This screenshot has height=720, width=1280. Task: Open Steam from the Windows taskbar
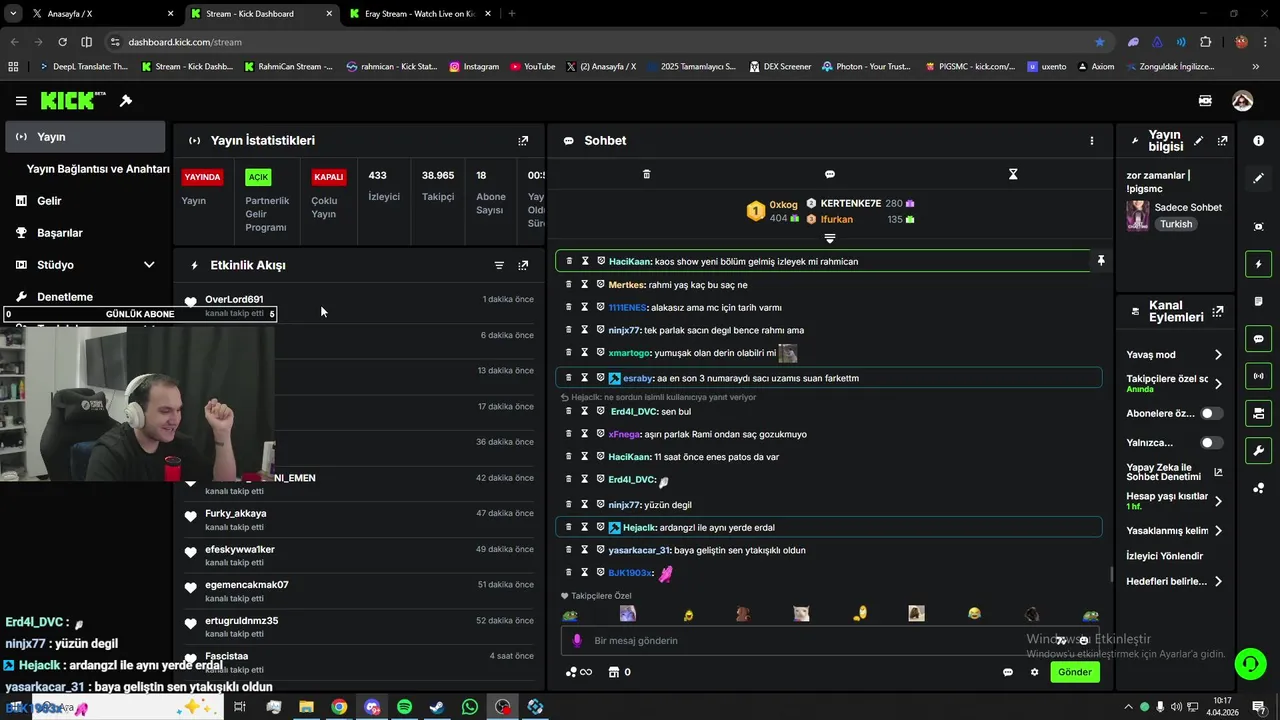[437, 707]
